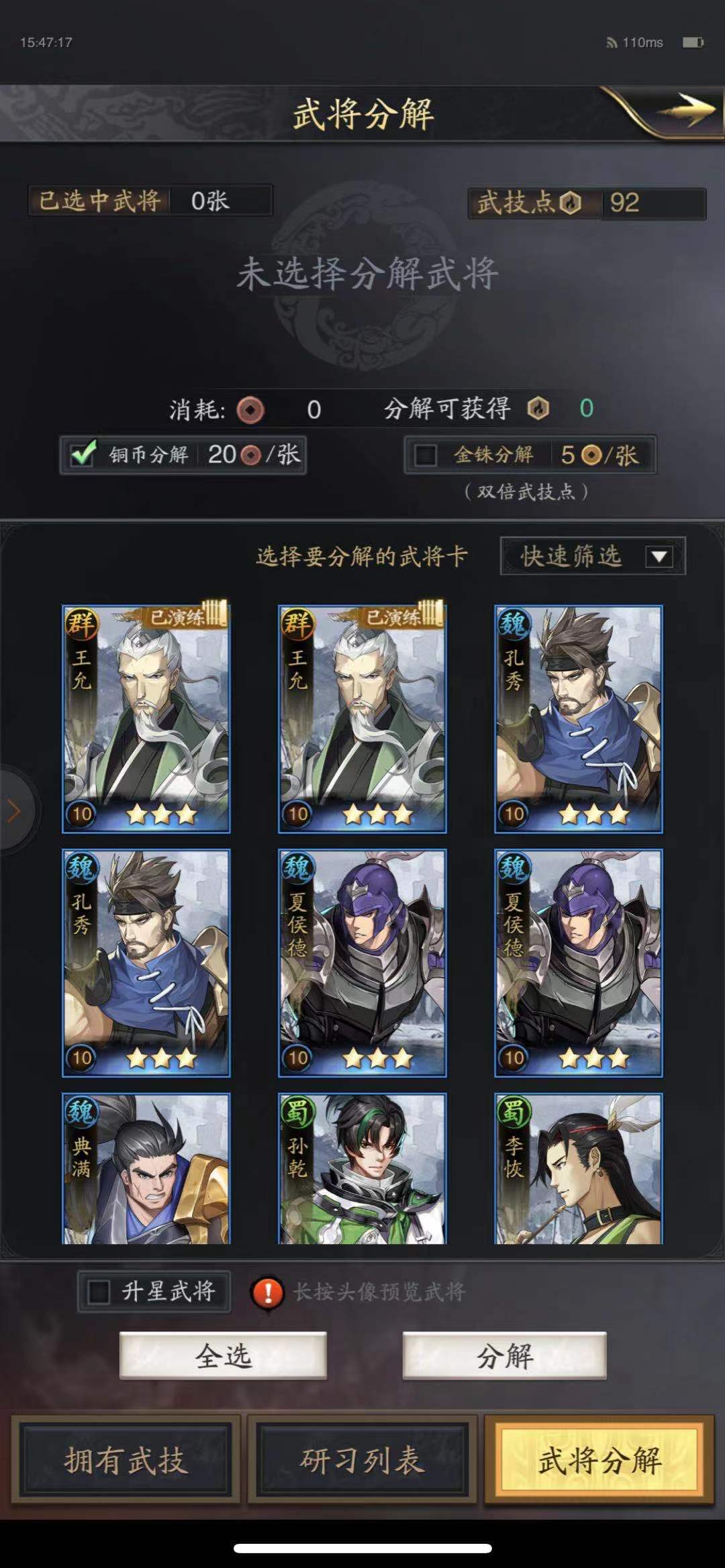The width and height of the screenshot is (725, 1568).
Task: Click the copper coin icon beside 消耗
Action: (250, 409)
